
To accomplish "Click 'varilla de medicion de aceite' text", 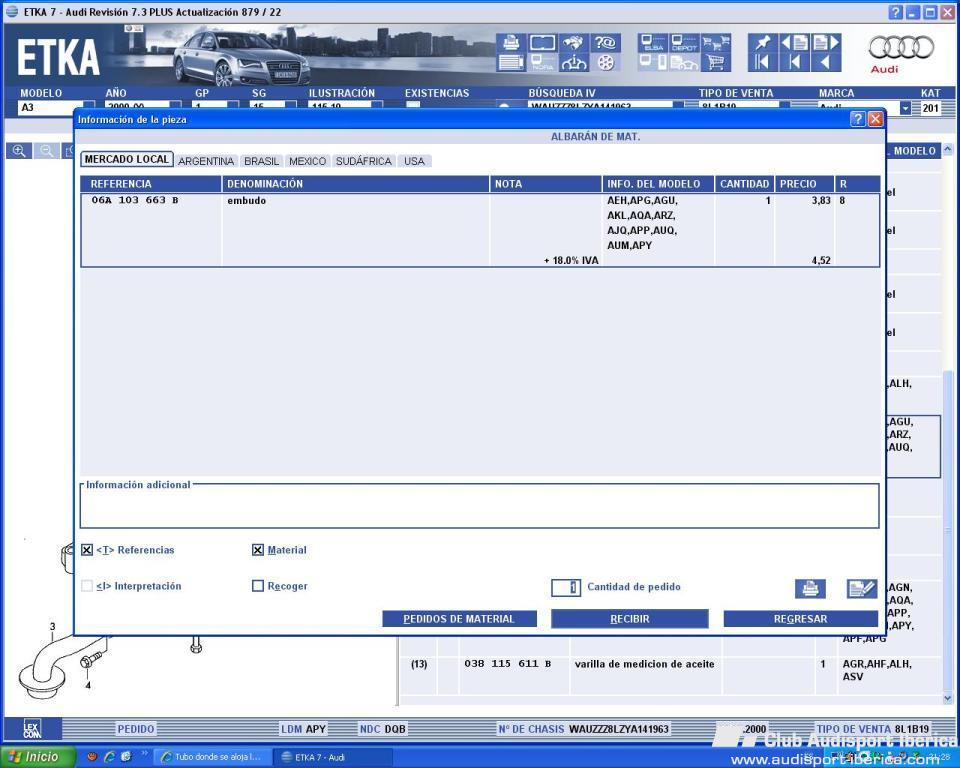I will click(645, 664).
